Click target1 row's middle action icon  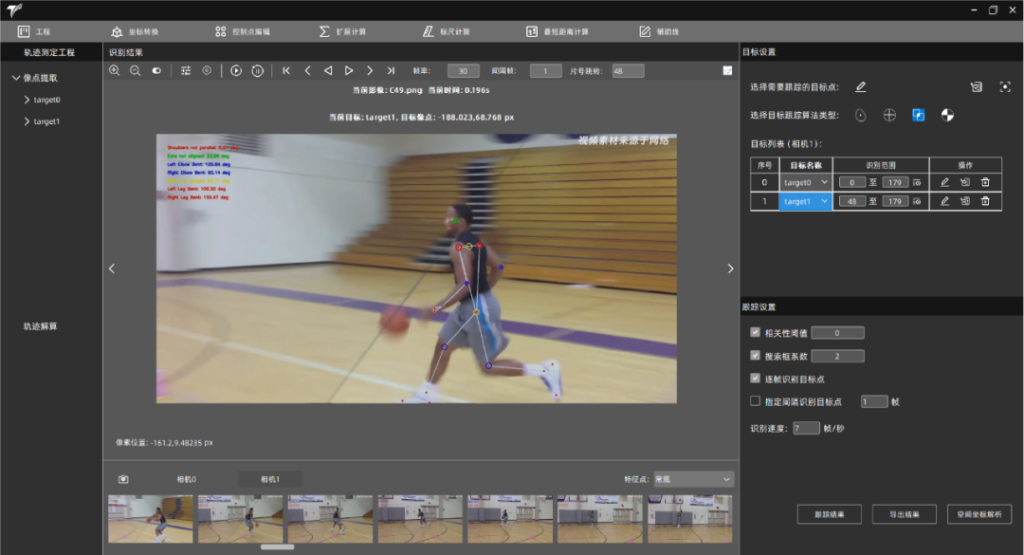pyautogui.click(x=965, y=201)
